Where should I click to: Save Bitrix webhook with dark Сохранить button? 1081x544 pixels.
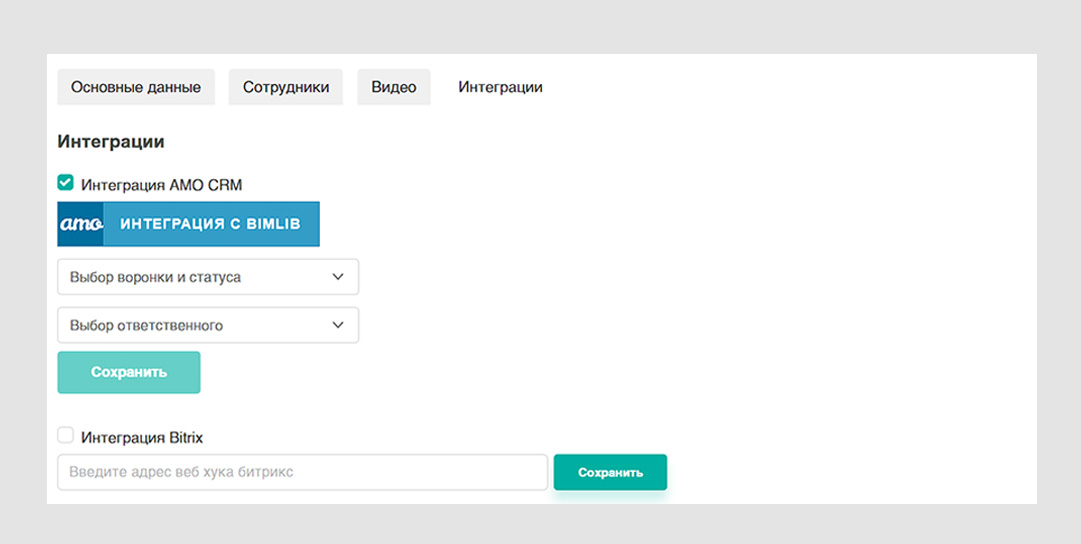(x=610, y=472)
